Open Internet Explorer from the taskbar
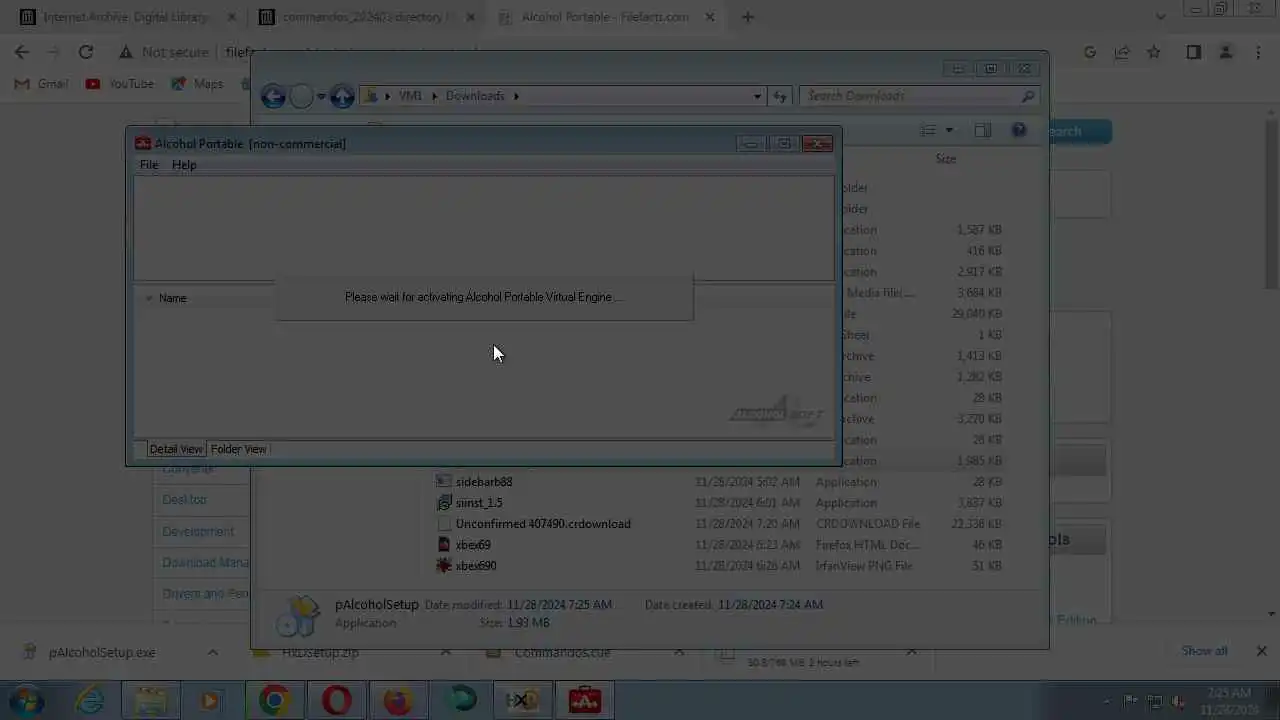Viewport: 1280px width, 720px height. (90, 701)
